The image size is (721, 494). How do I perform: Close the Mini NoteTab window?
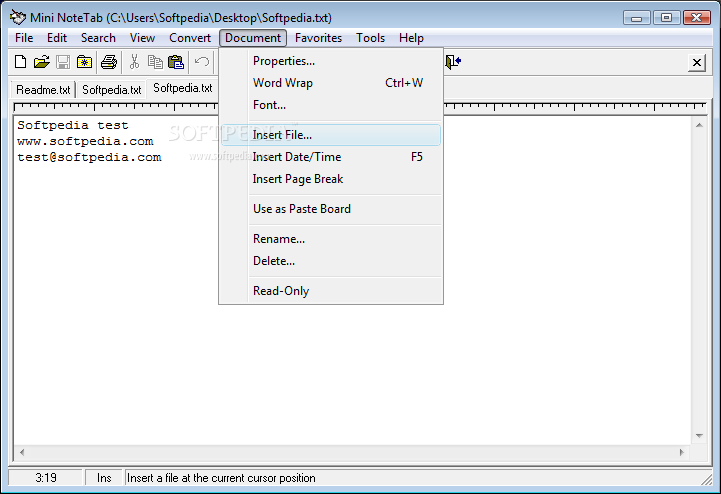click(x=696, y=18)
